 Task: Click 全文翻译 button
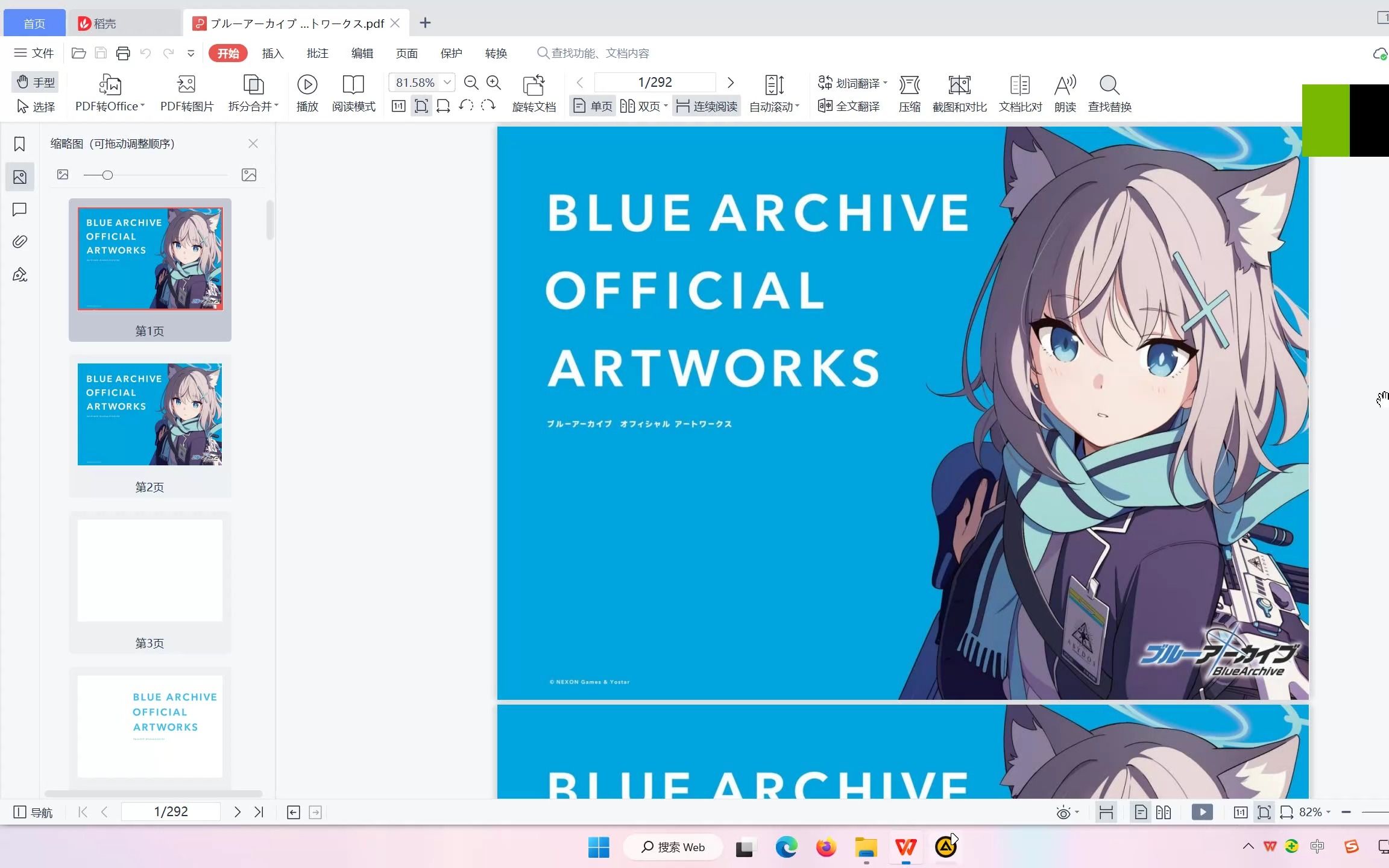849,107
